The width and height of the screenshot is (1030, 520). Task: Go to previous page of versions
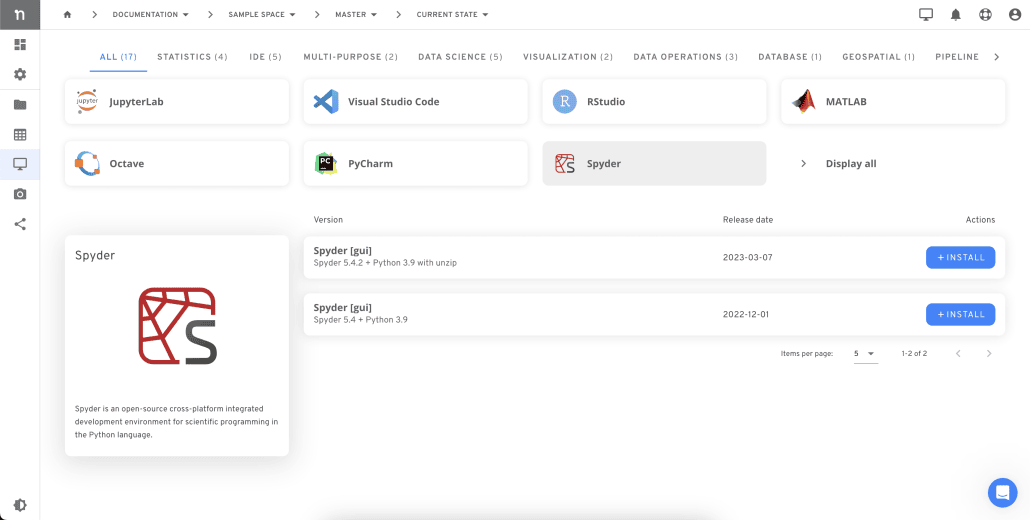click(958, 354)
